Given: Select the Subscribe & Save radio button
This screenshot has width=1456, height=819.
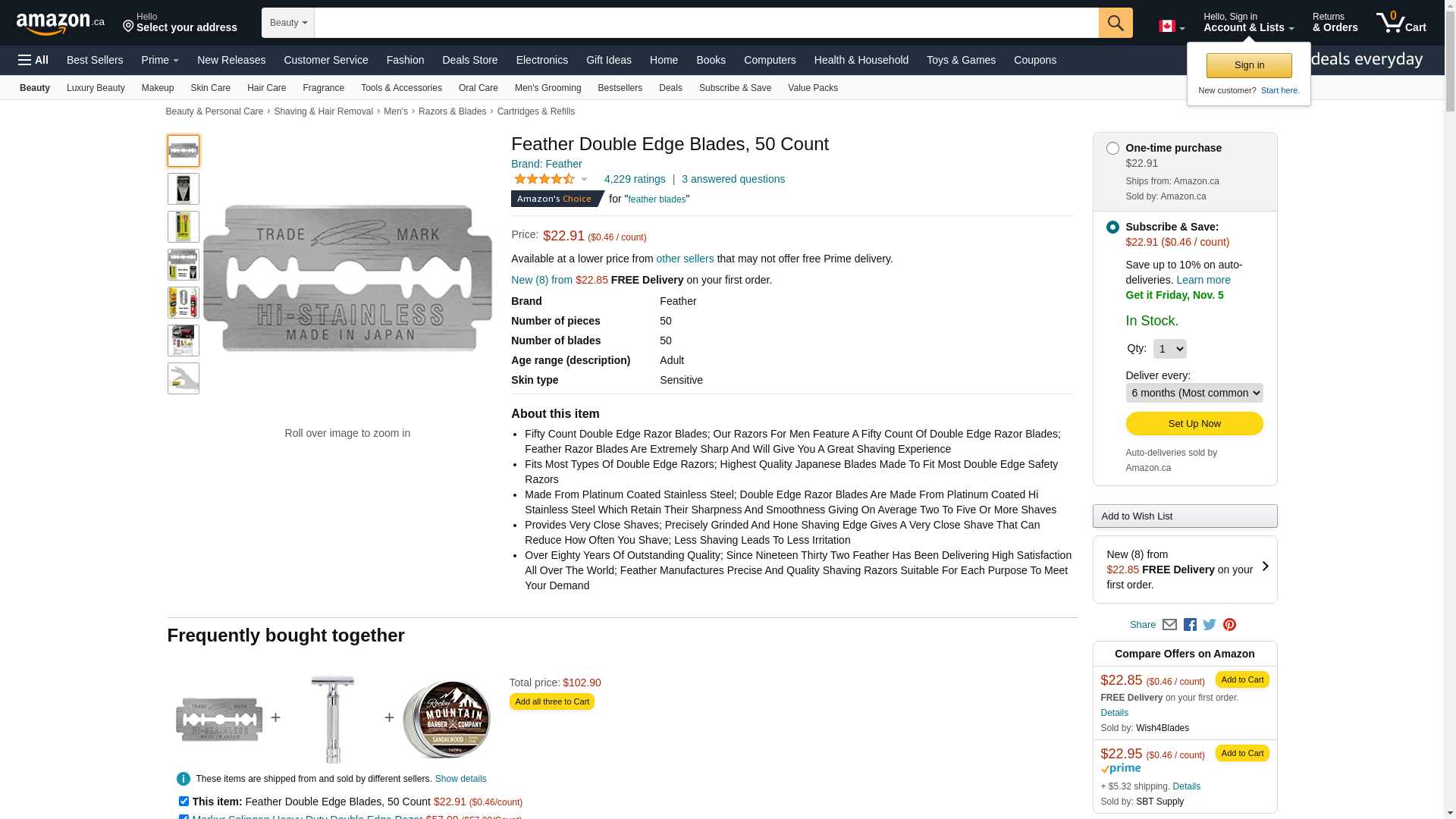Looking at the screenshot, I should coord(1112,227).
